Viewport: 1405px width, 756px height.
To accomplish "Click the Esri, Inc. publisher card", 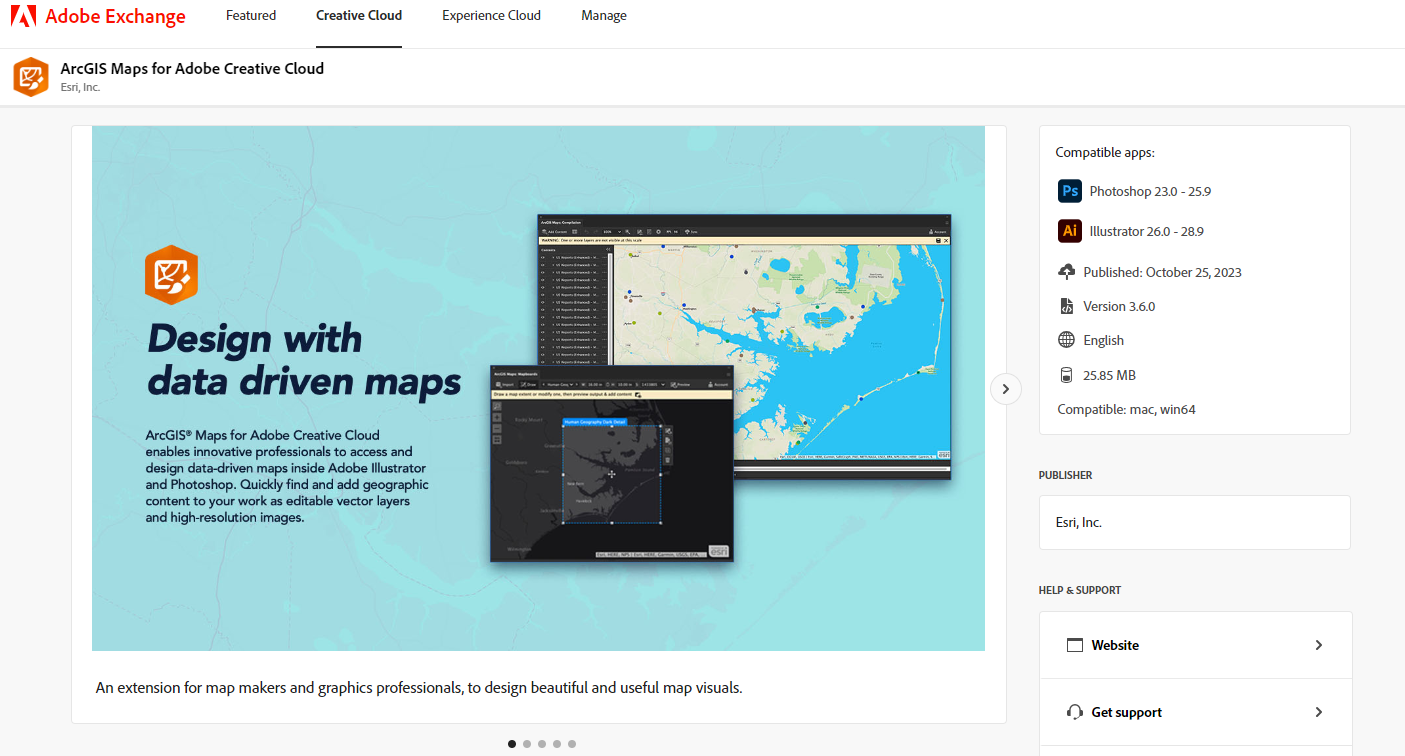I will coord(1194,522).
